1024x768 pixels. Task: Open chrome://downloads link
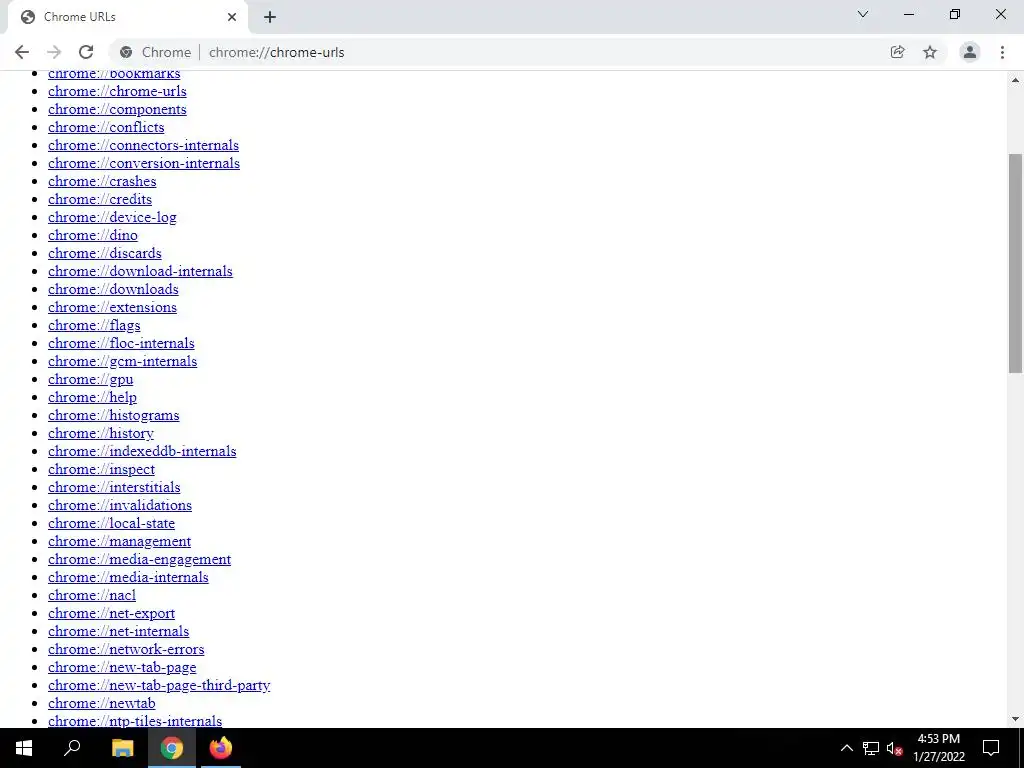(113, 289)
